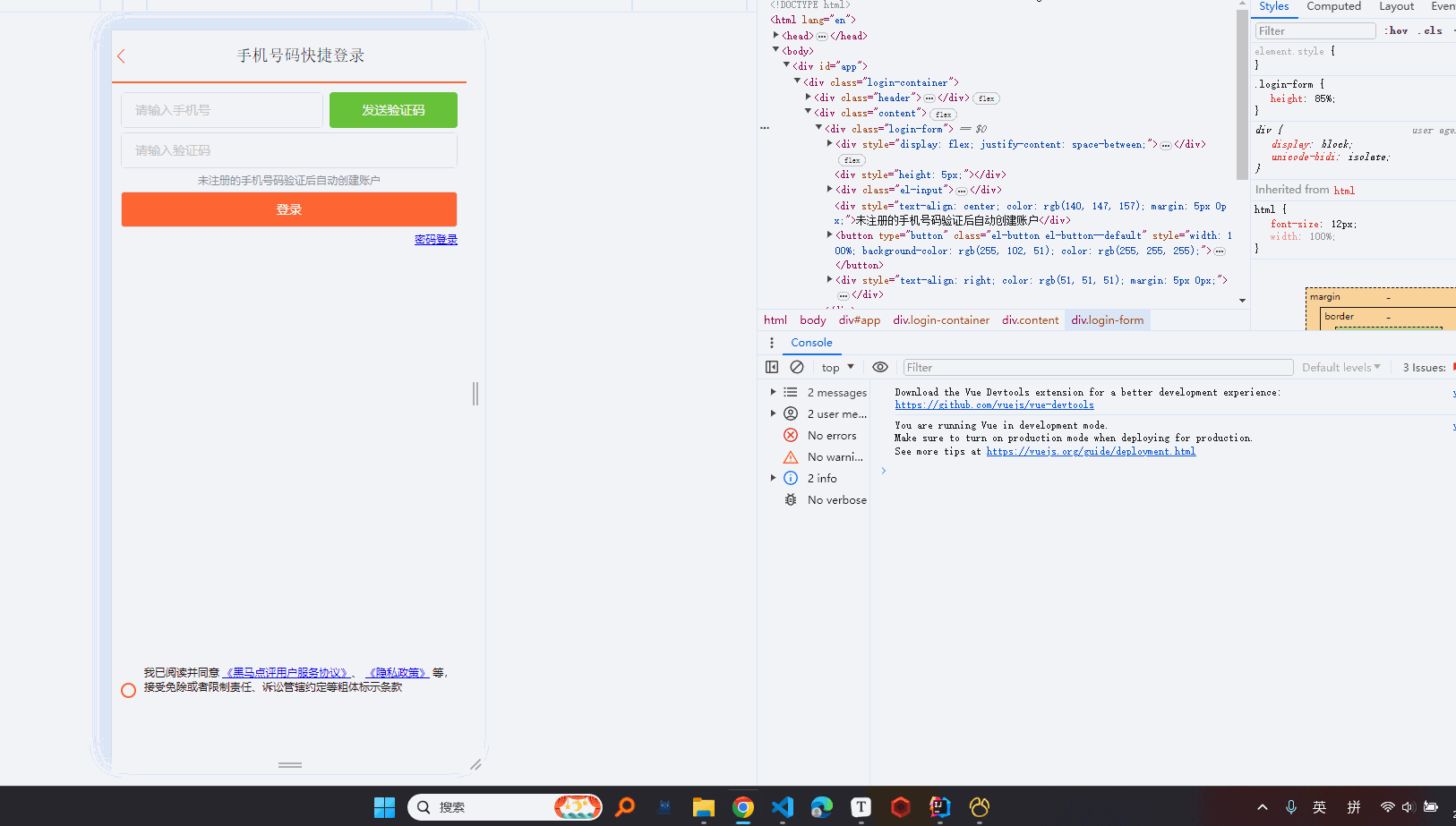This screenshot has height=826, width=1456.
Task: Open the top JavaScript context dropdown
Action: tap(838, 367)
